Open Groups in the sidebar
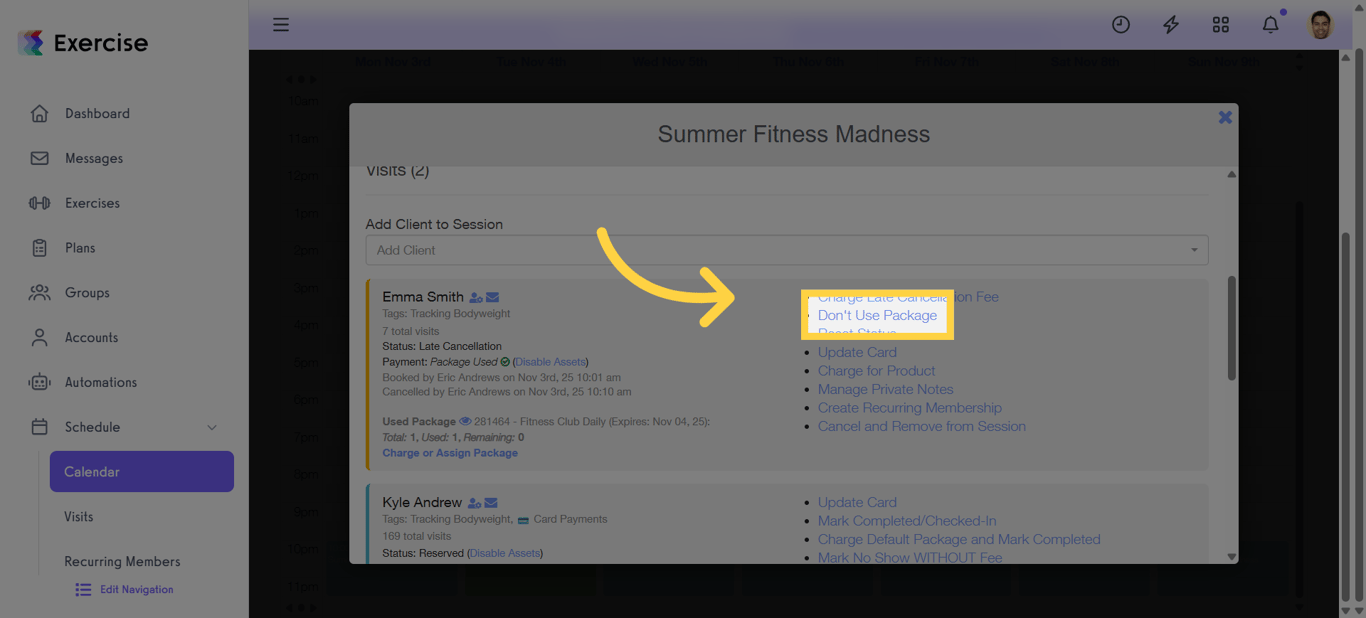 (x=87, y=293)
